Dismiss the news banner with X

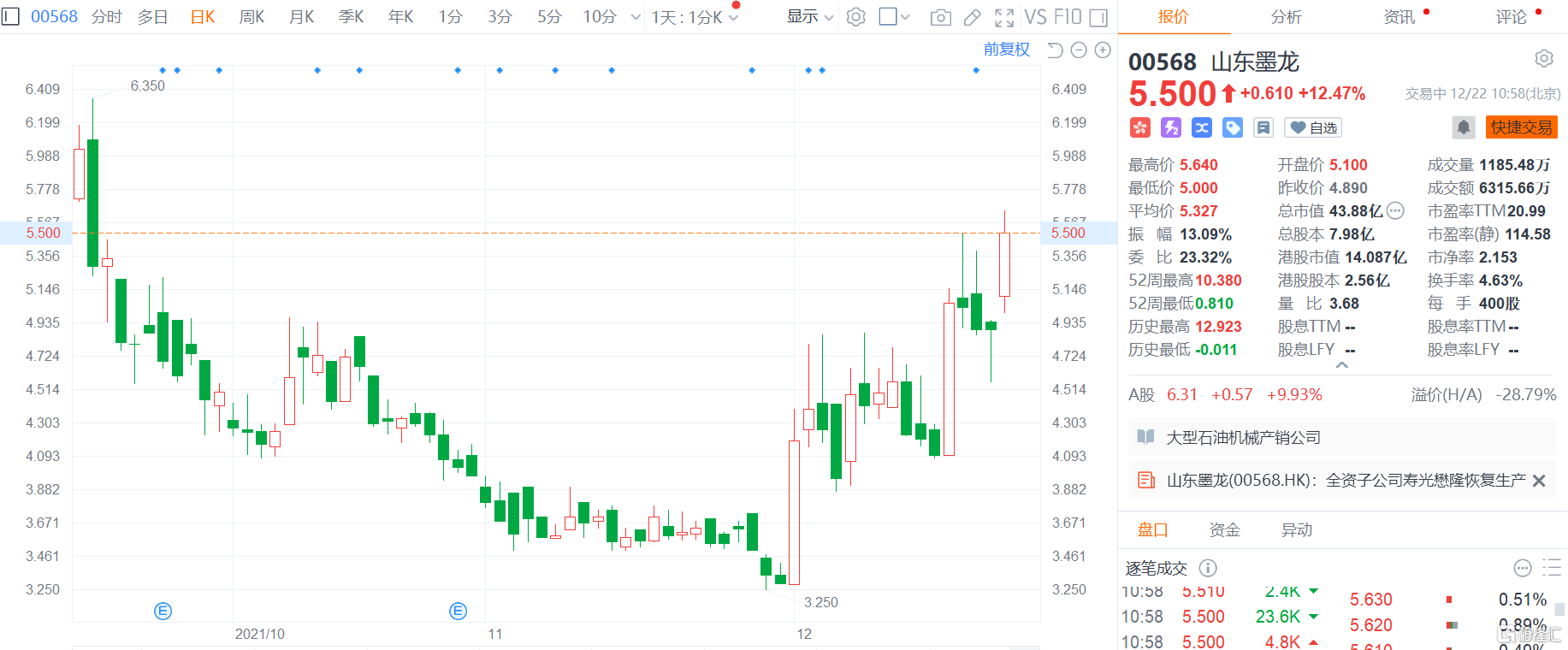click(x=1539, y=481)
